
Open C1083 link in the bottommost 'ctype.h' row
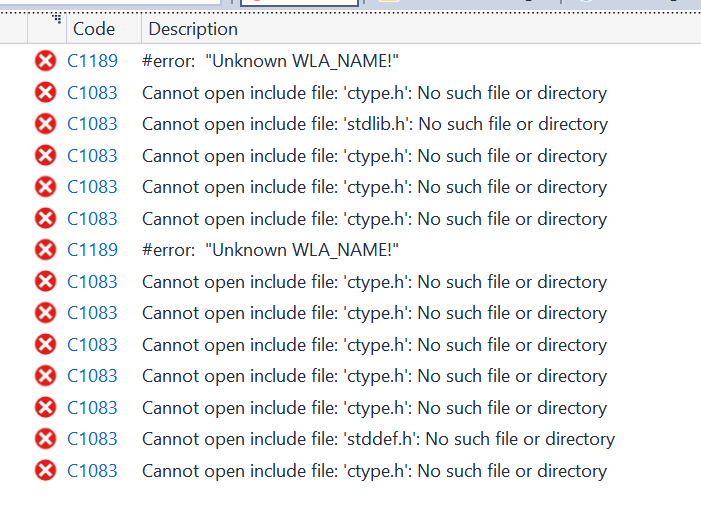click(x=92, y=470)
